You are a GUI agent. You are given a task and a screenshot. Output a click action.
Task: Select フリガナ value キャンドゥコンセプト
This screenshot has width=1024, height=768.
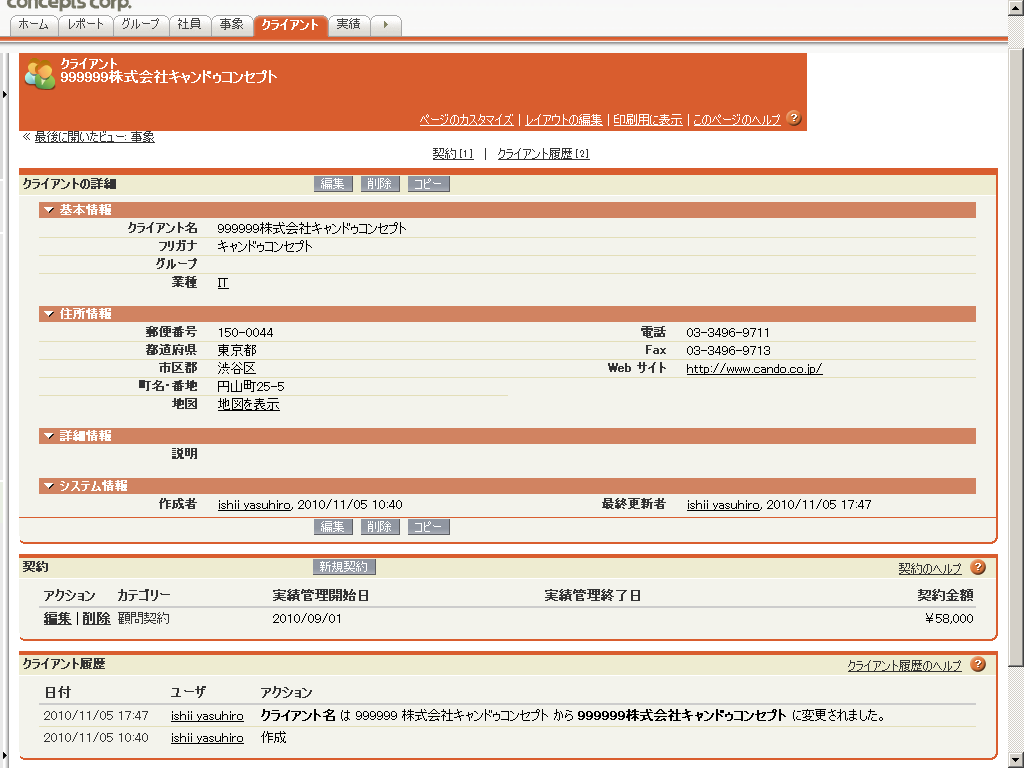[264, 247]
